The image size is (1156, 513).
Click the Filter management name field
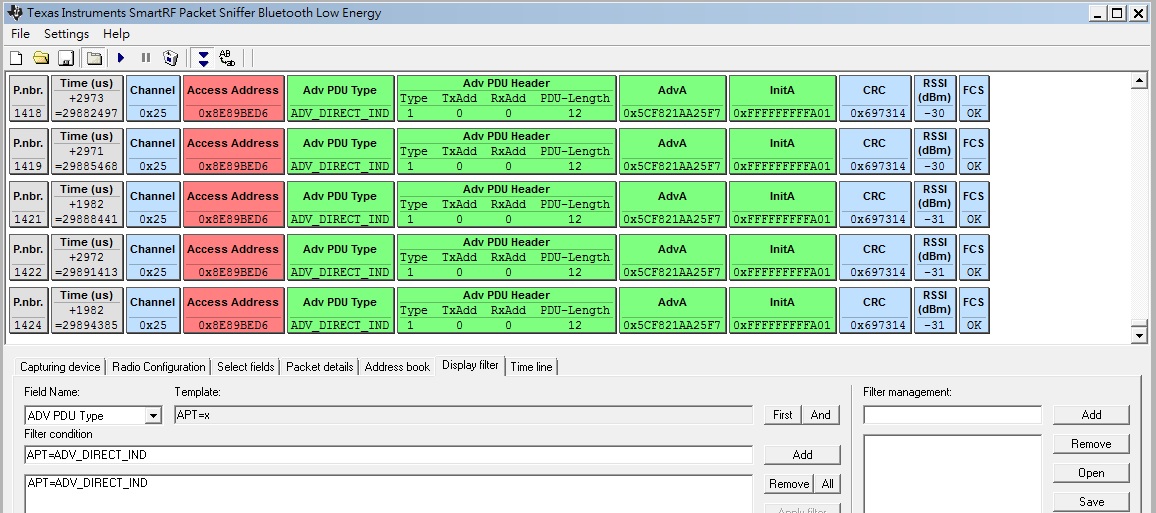pos(953,415)
